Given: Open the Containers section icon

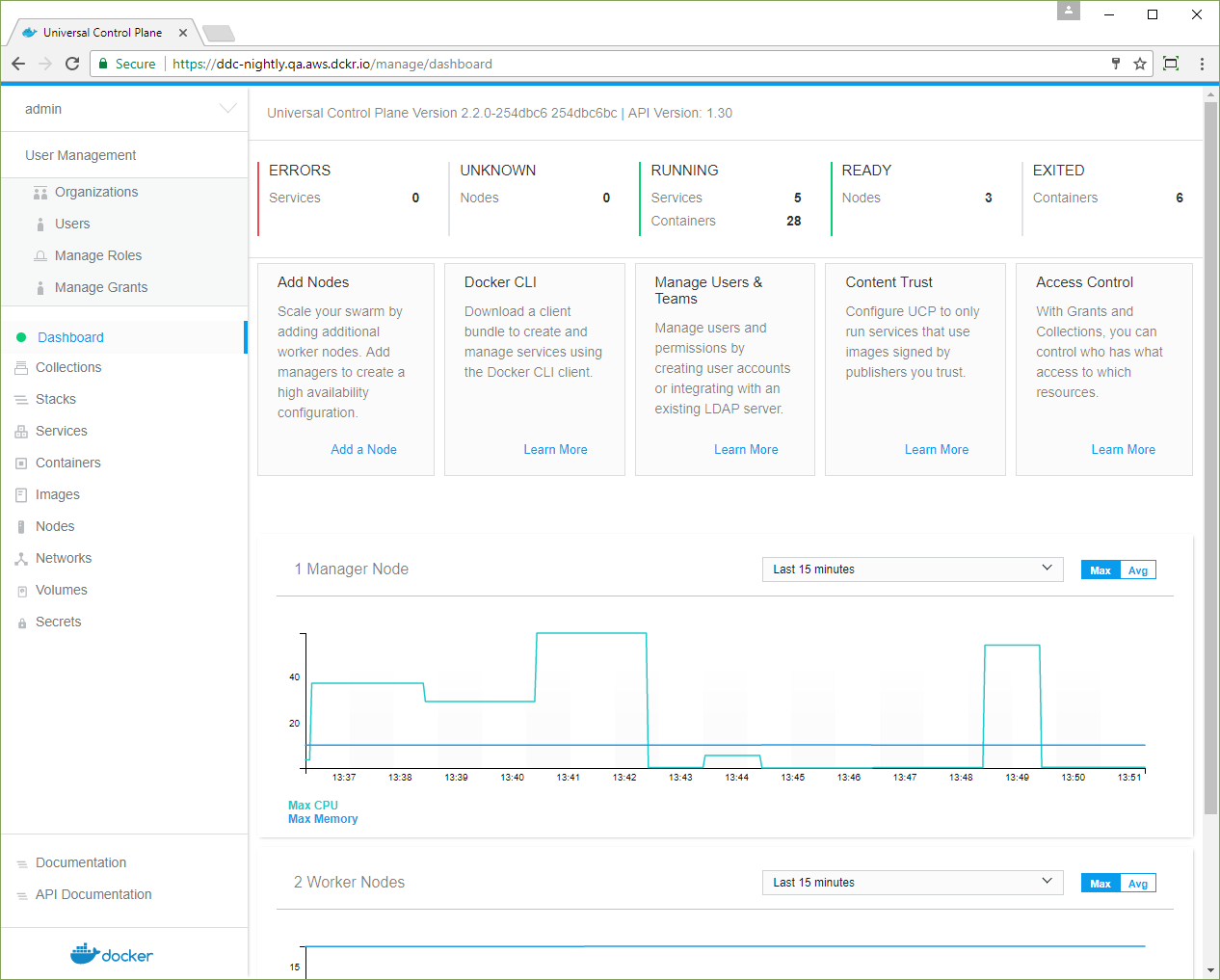Looking at the screenshot, I should pos(19,463).
